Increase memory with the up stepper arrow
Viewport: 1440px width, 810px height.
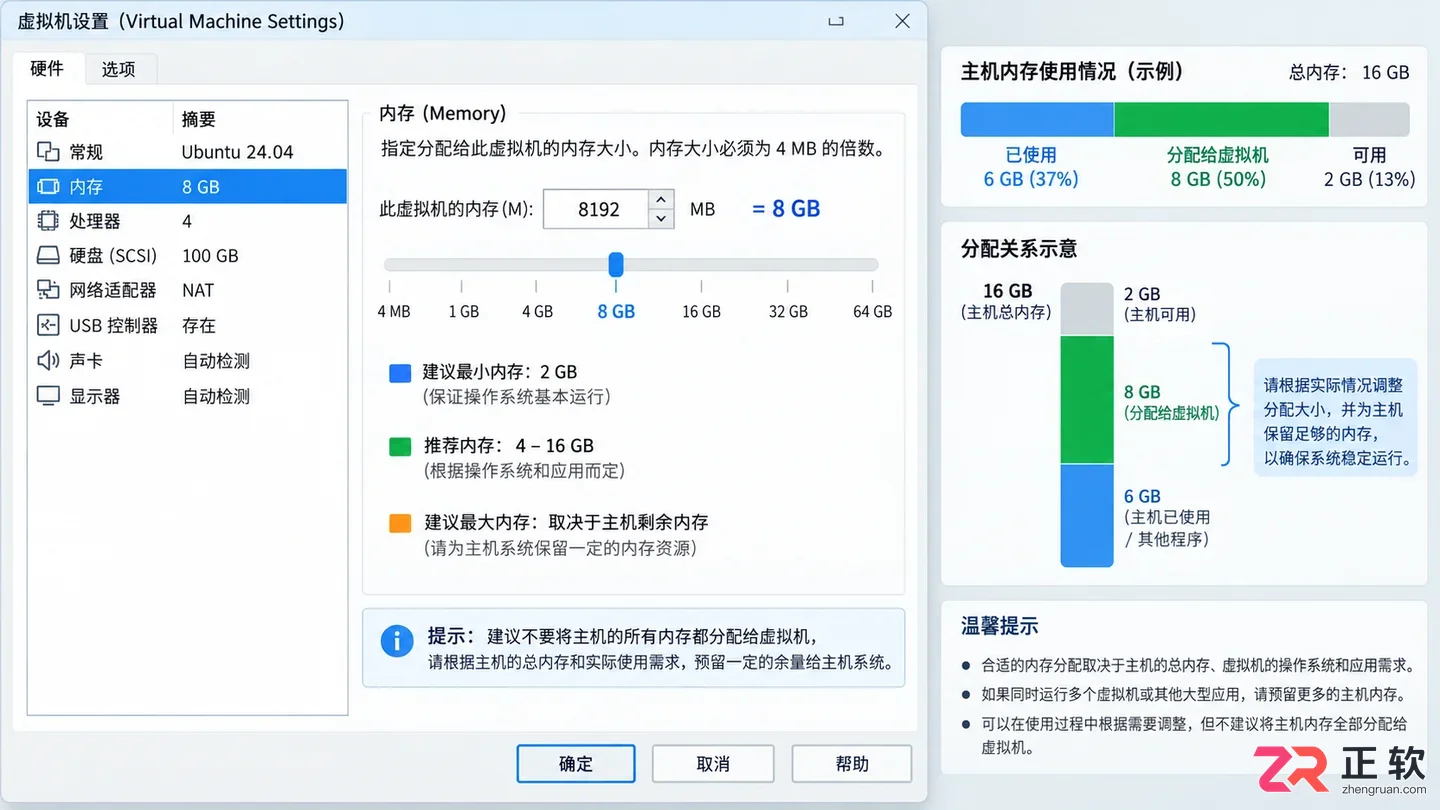point(661,199)
